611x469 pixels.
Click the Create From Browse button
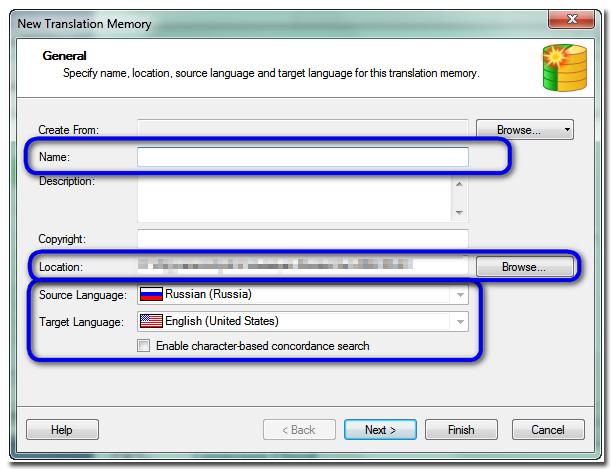tap(518, 130)
